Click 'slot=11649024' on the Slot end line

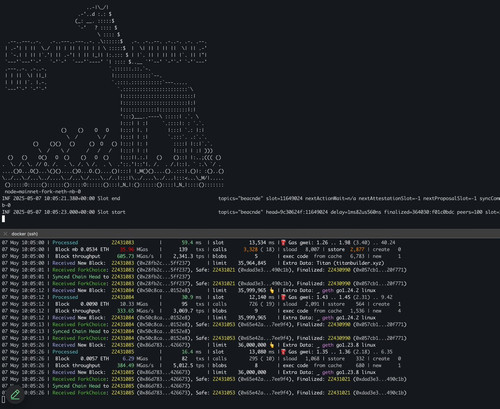coord(284,199)
